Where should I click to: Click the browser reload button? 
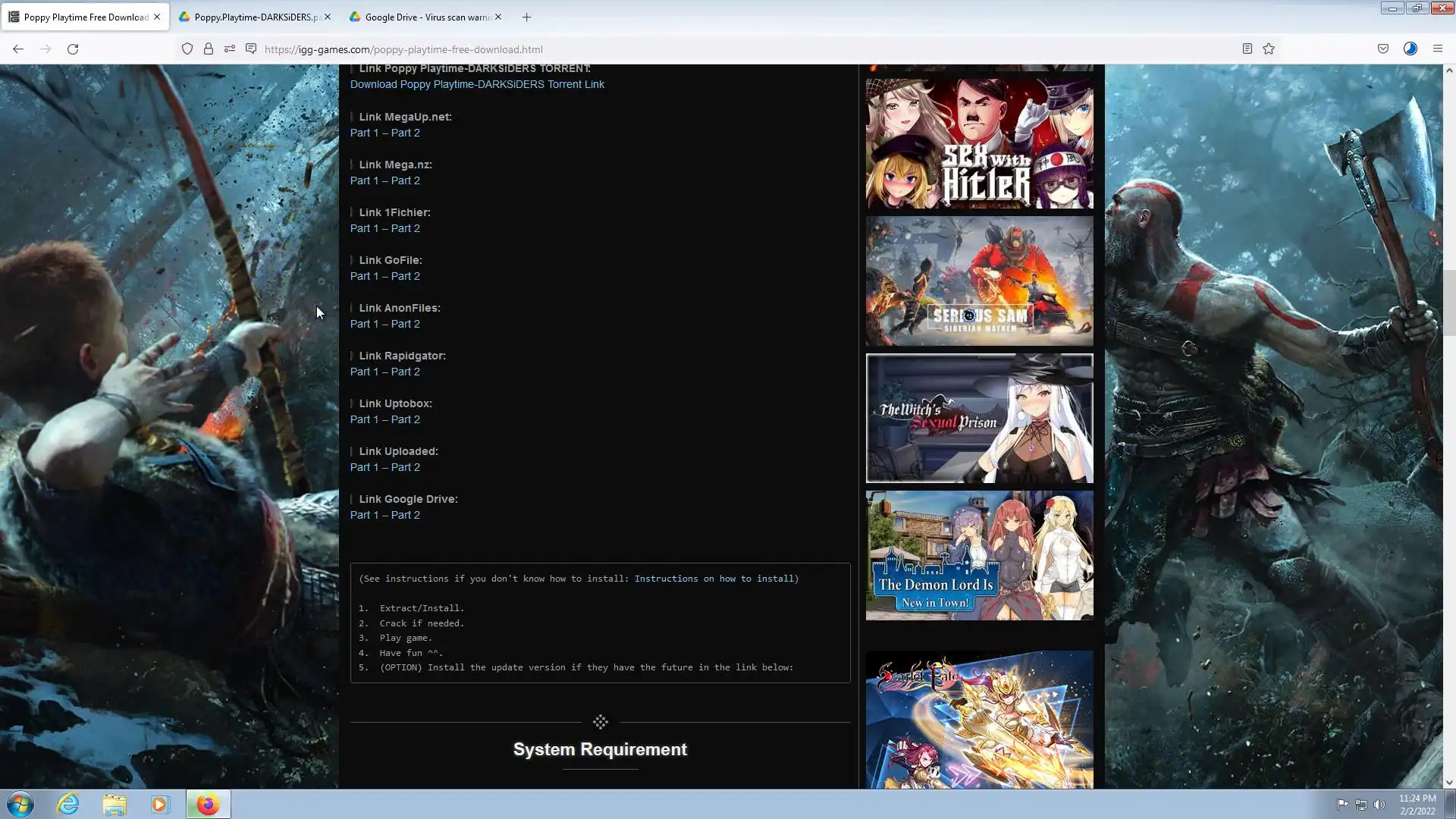click(73, 49)
